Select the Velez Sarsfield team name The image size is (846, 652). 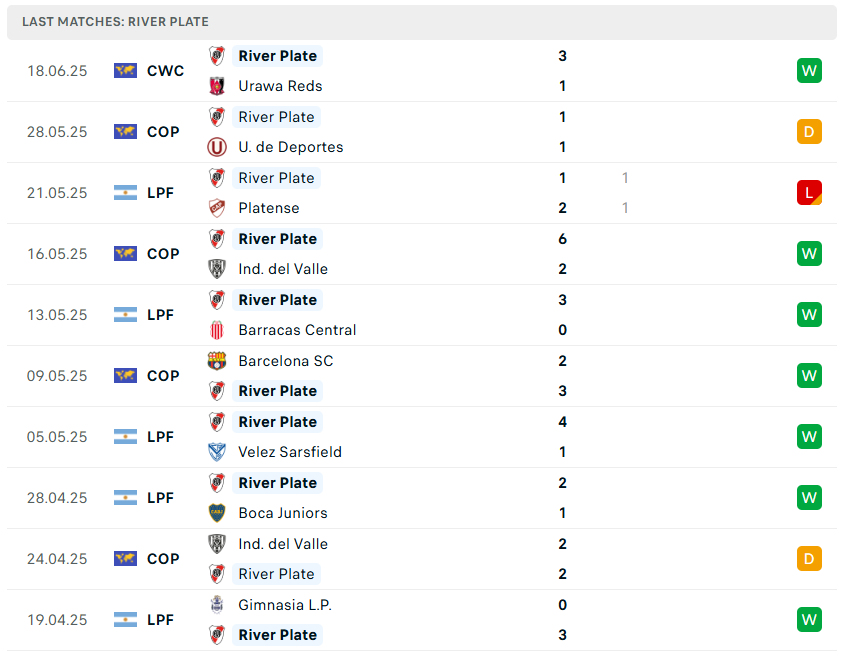(x=290, y=452)
